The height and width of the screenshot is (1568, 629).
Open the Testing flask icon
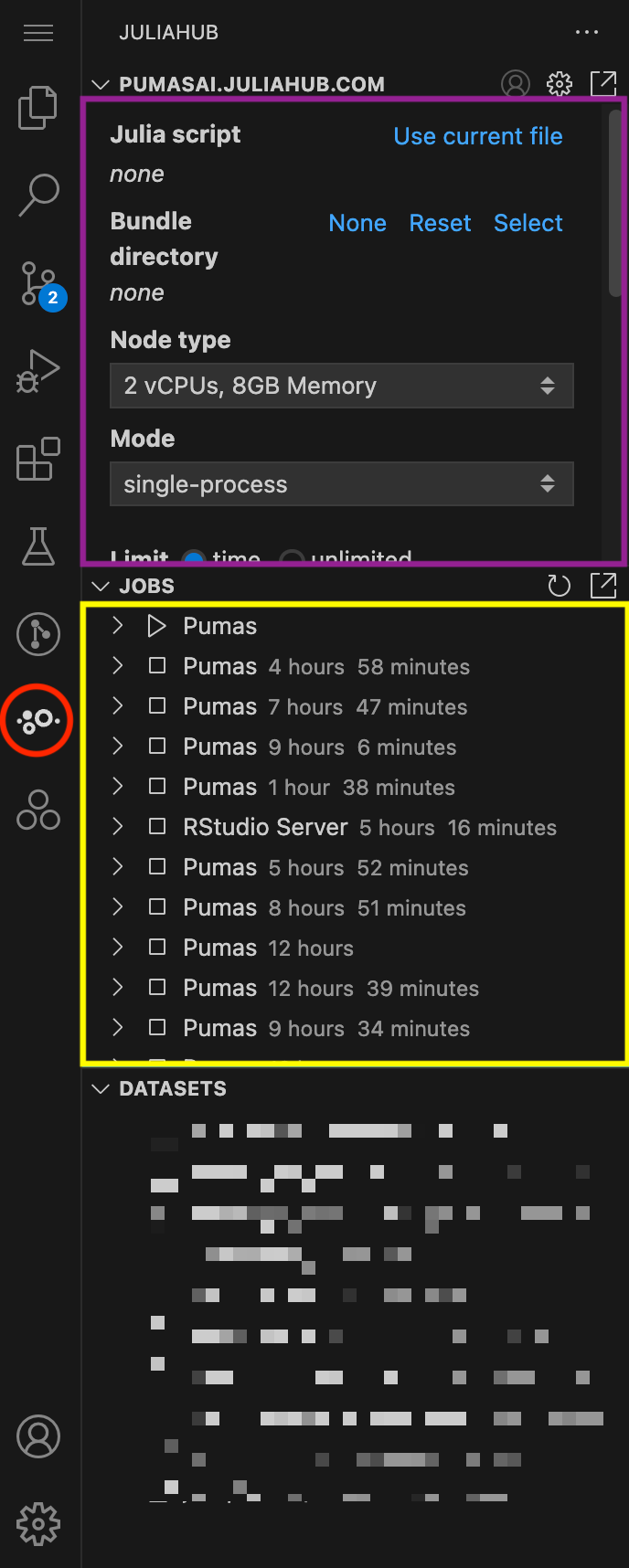click(x=38, y=546)
